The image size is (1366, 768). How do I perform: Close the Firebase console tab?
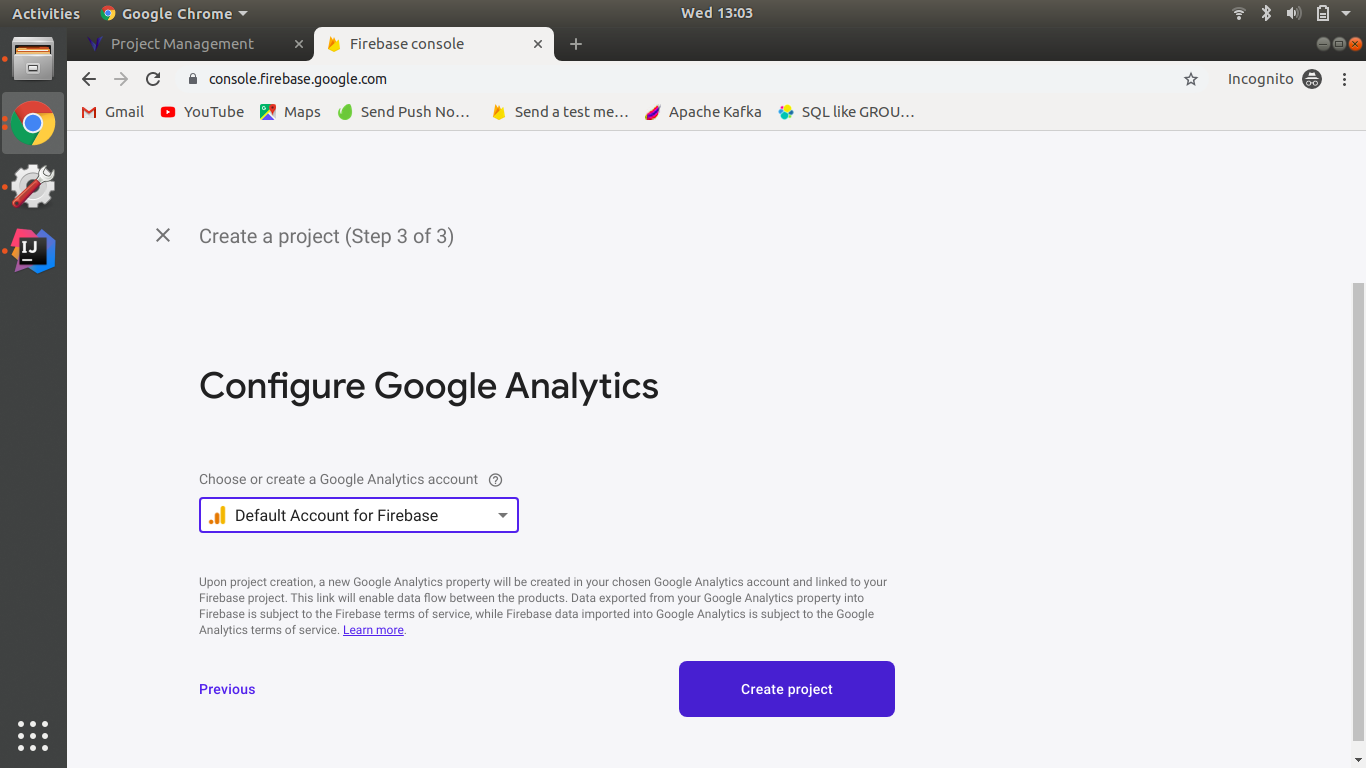point(538,44)
